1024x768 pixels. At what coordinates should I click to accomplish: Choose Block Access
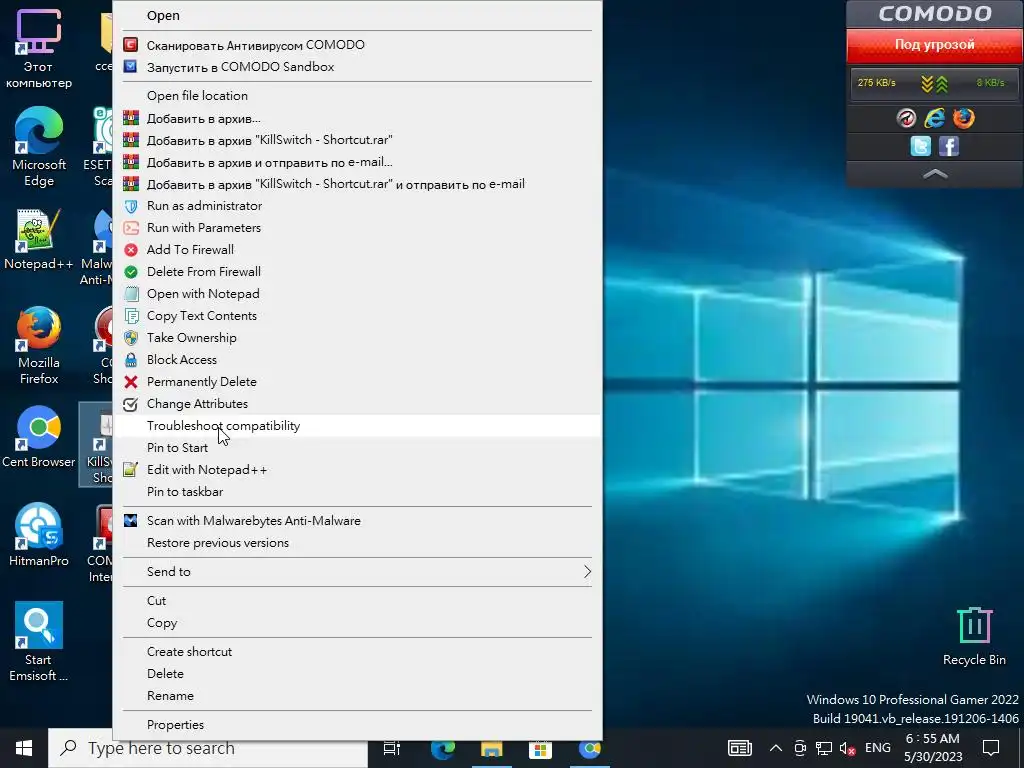pos(357,360)
